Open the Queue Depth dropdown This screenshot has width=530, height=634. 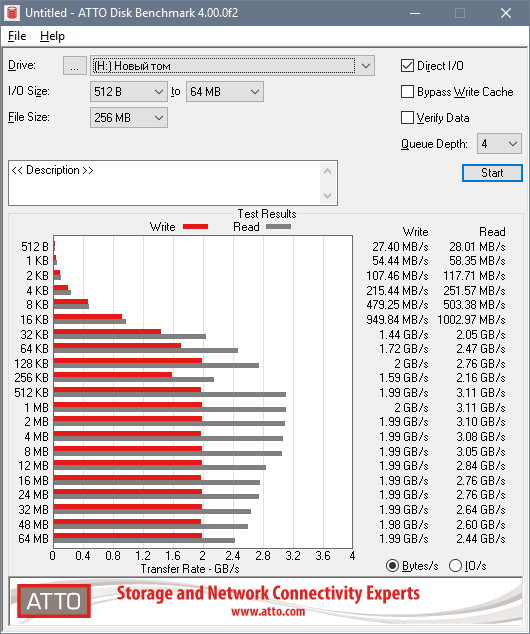[x=499, y=144]
